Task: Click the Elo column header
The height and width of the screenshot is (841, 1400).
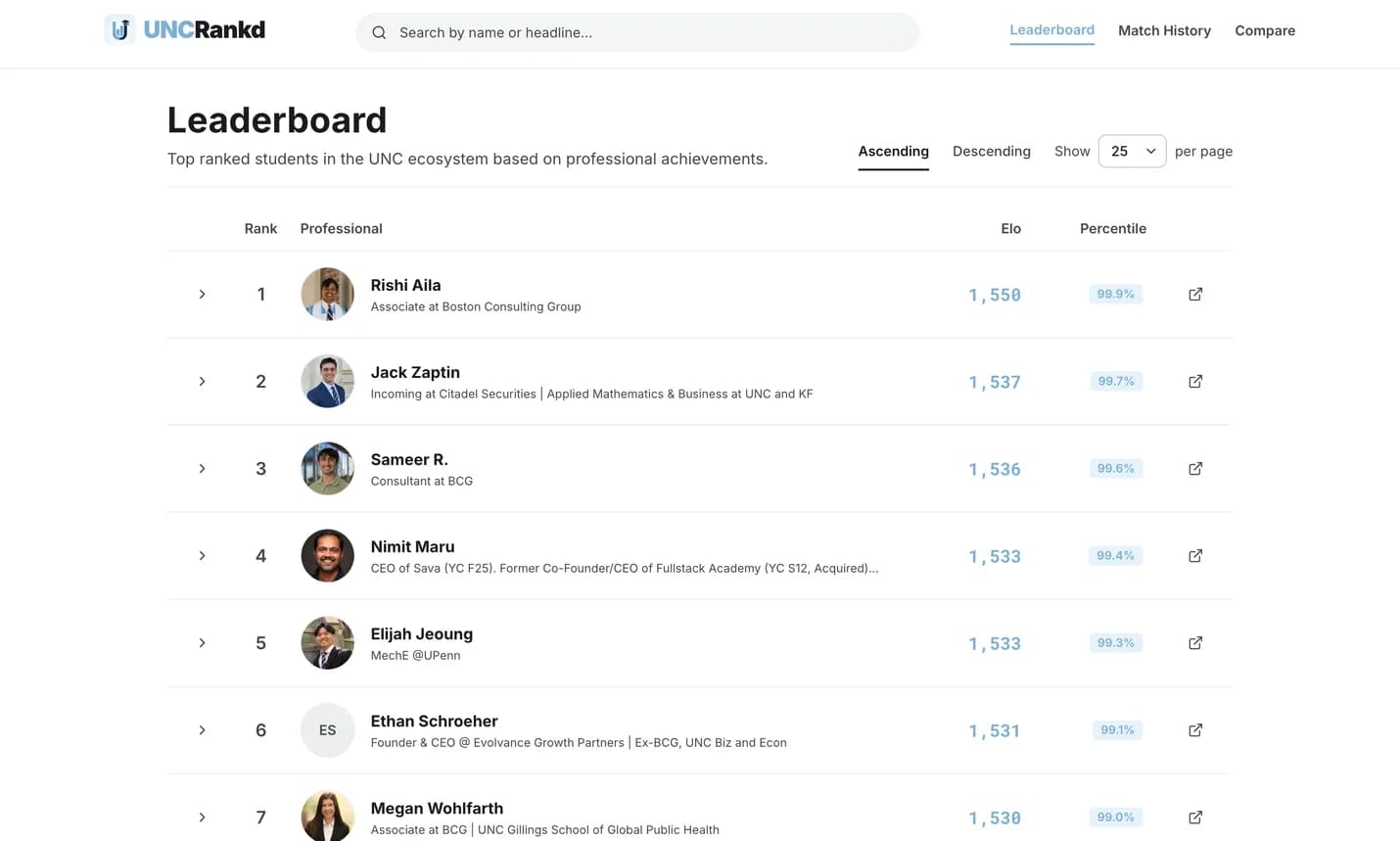Action: pos(1010,228)
